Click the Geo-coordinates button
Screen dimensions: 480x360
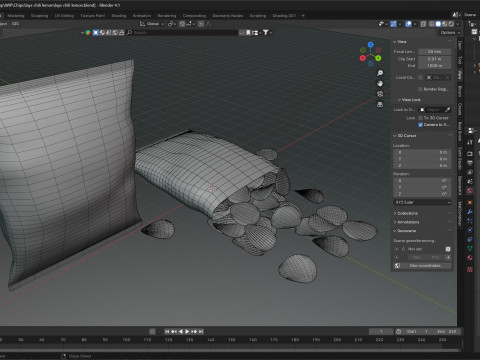coord(425,266)
